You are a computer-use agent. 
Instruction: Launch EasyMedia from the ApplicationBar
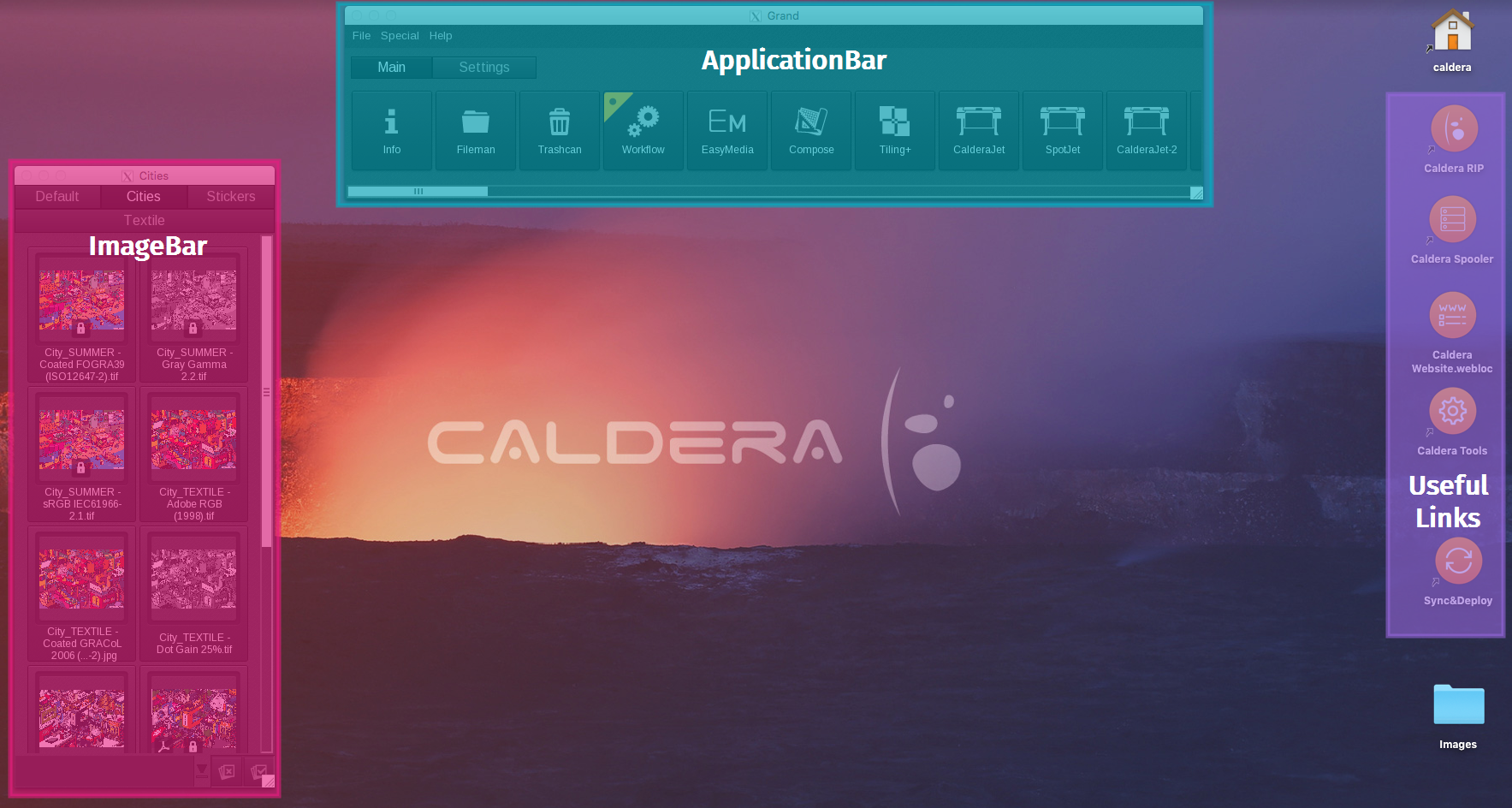point(726,130)
